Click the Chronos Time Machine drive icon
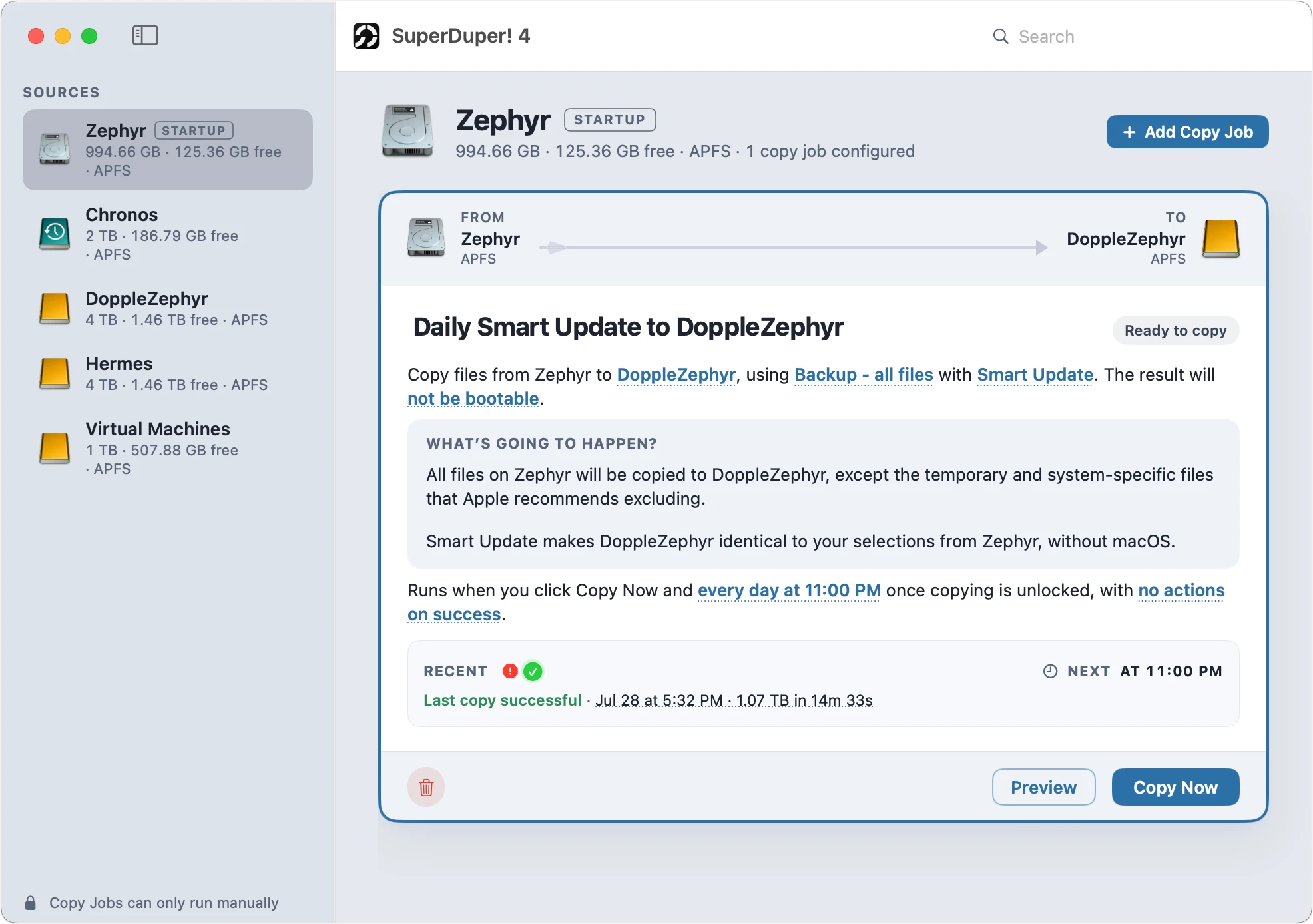The width and height of the screenshot is (1313, 924). point(55,234)
